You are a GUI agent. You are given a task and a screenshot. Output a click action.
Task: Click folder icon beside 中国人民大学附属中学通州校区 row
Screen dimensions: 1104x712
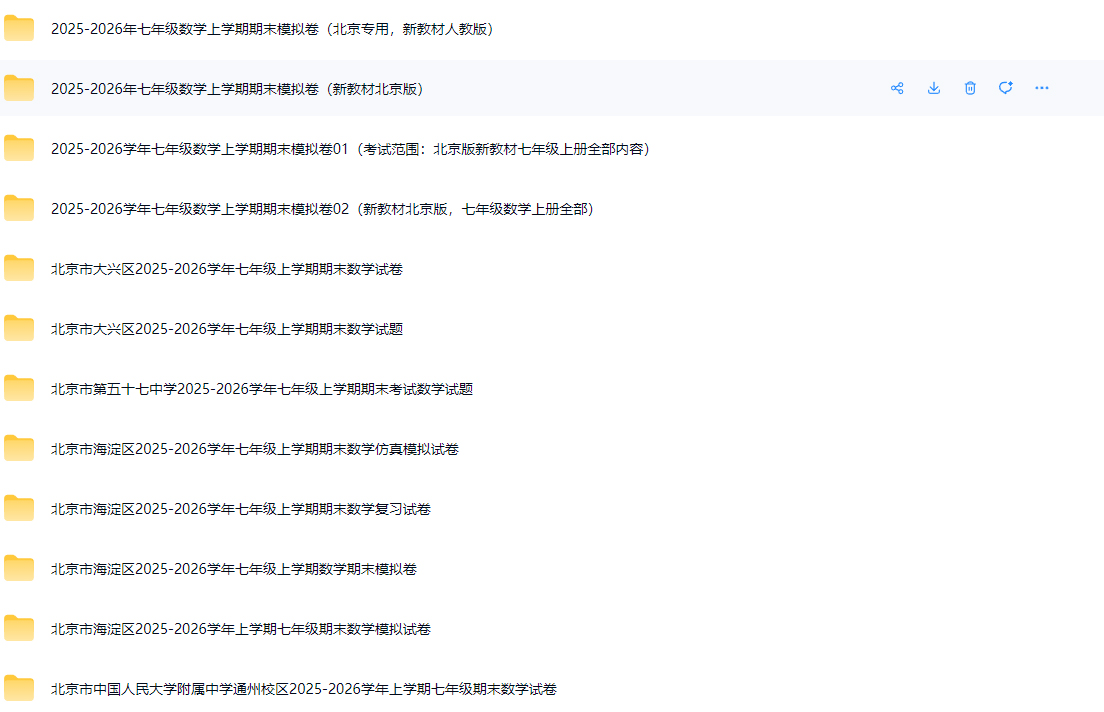coord(19,689)
